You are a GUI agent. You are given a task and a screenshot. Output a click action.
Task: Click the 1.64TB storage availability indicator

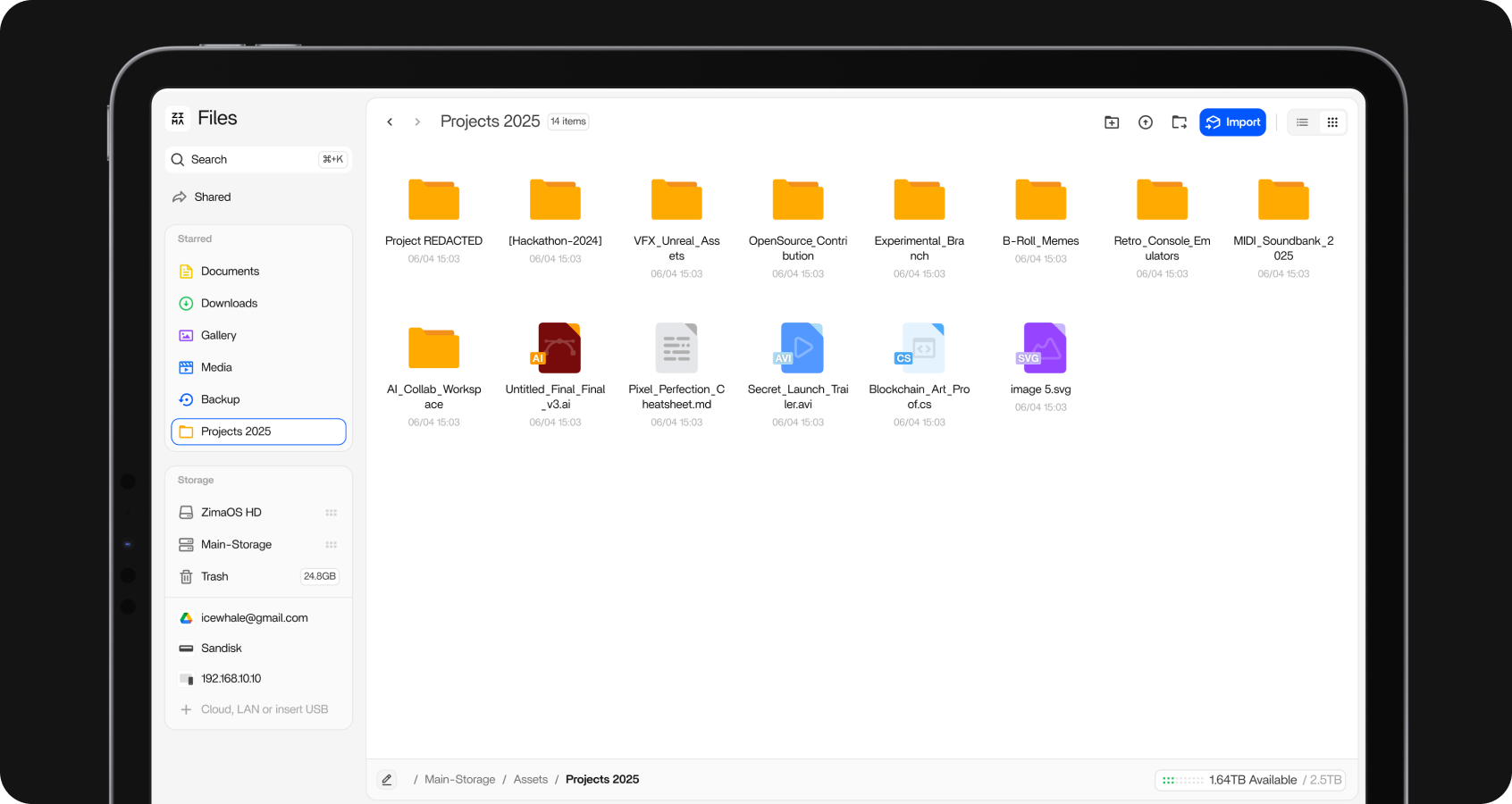pos(1251,779)
